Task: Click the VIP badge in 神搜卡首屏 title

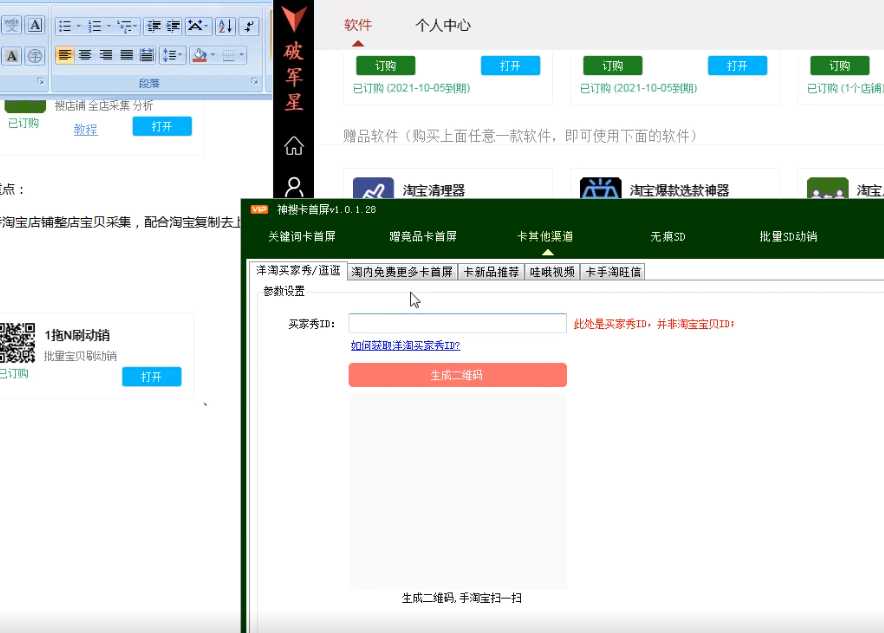Action: (259, 210)
